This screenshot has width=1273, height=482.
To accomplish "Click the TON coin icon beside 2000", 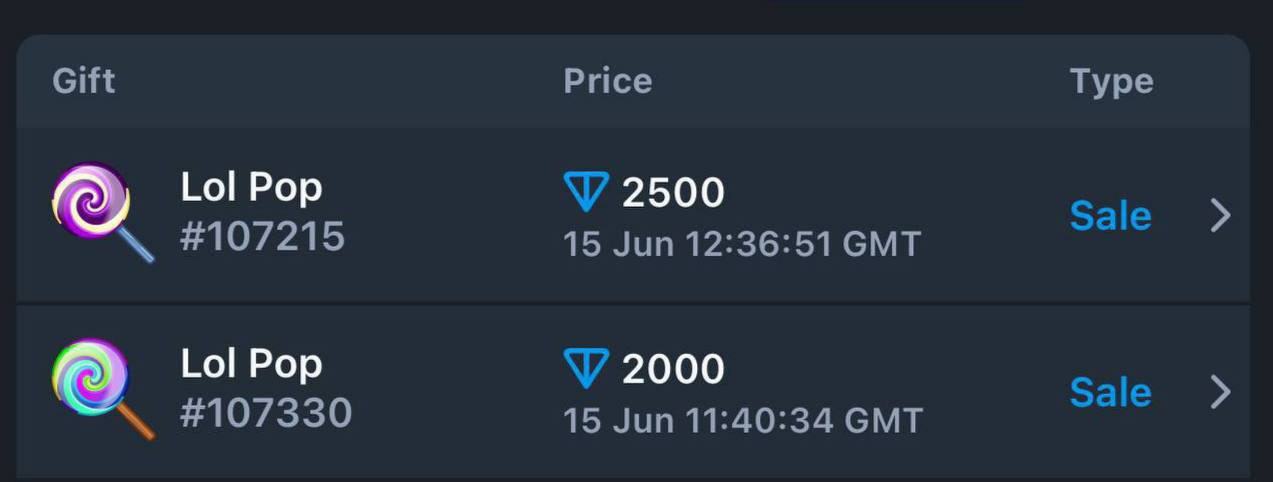I will pos(586,369).
